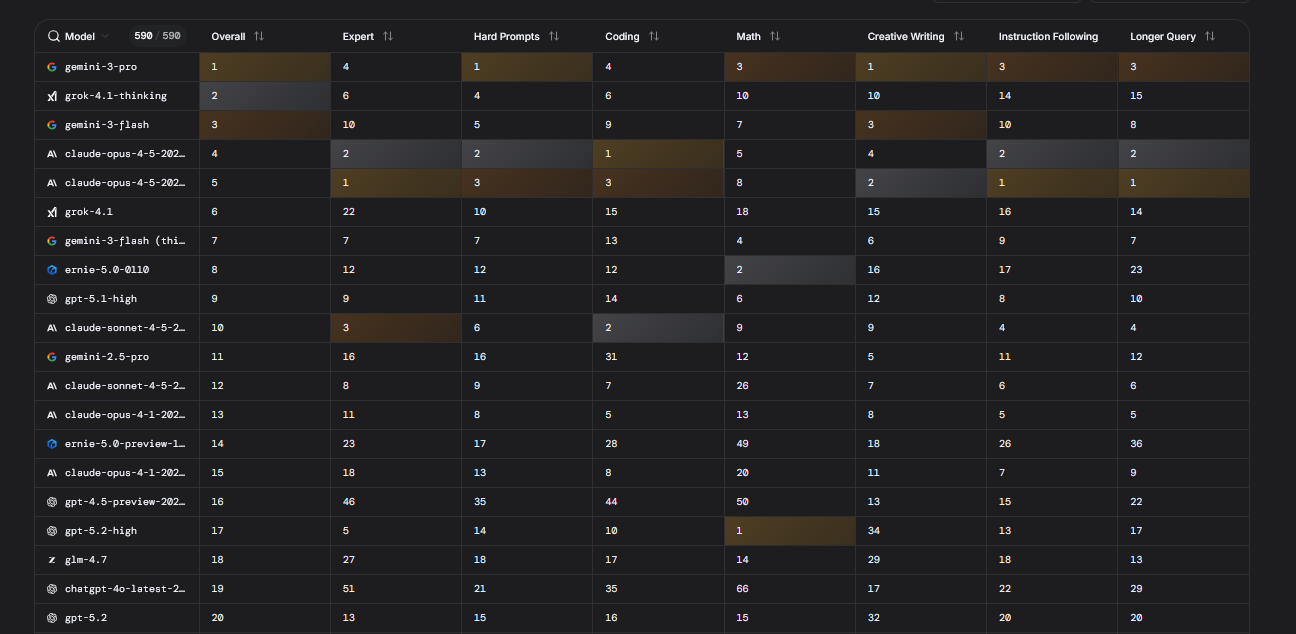Click the Z logo next to glm-4.7
The height and width of the screenshot is (634, 1296).
(52, 560)
